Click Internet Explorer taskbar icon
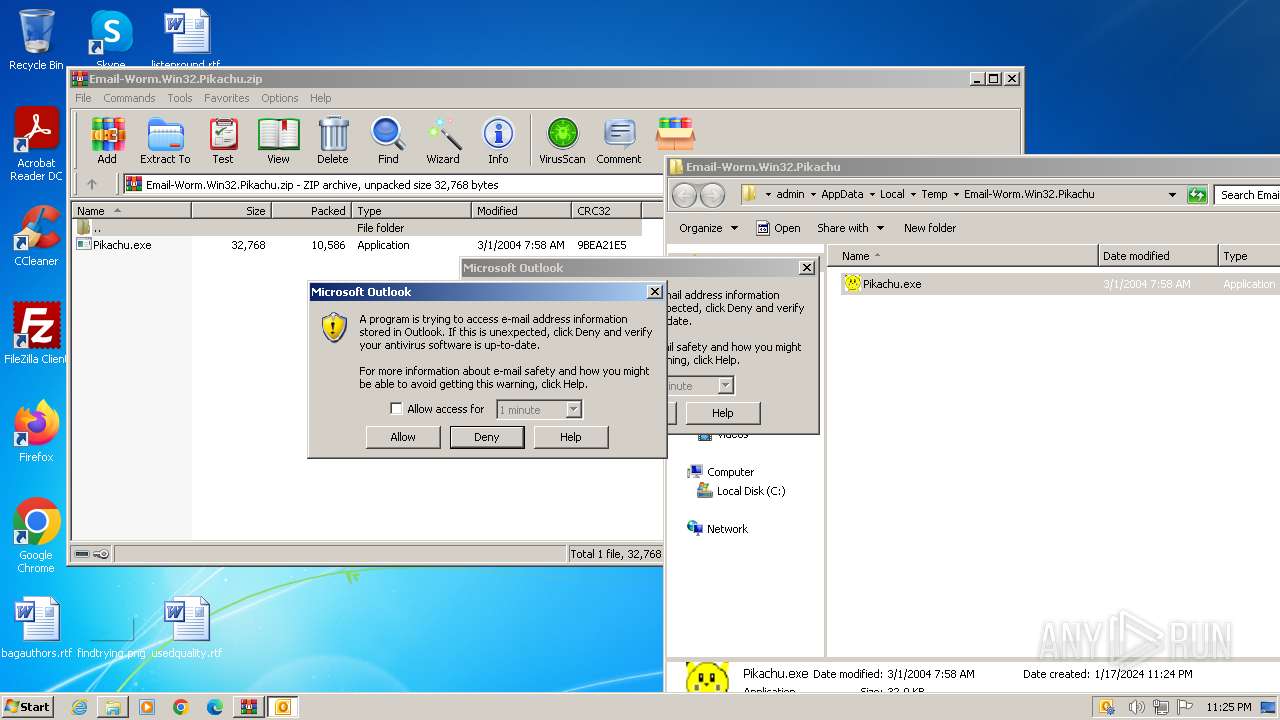The height and width of the screenshot is (720, 1280). pos(79,707)
